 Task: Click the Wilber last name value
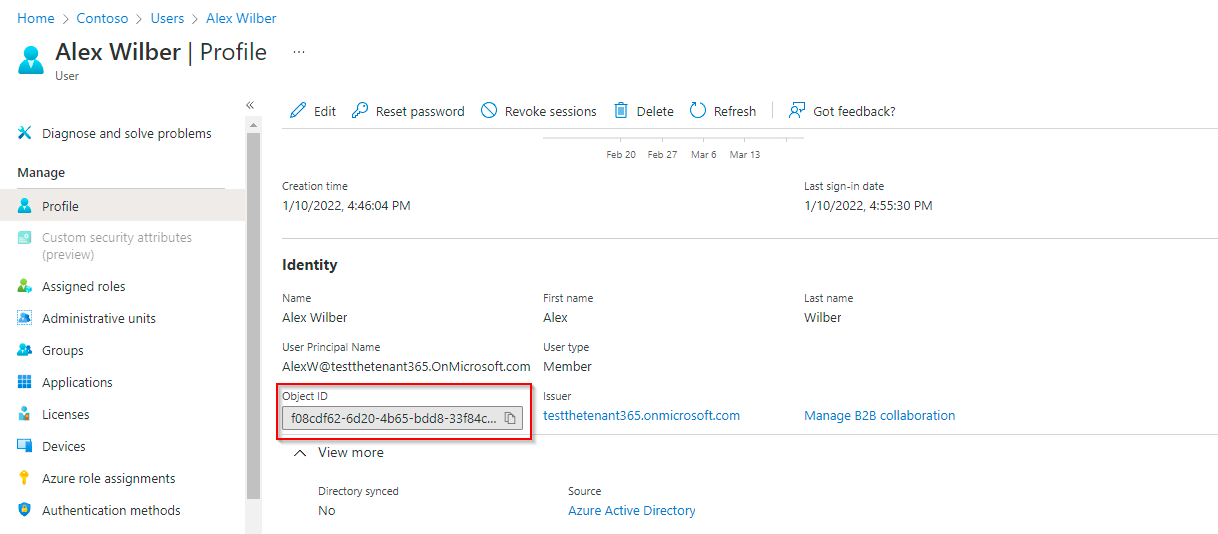[823, 317]
